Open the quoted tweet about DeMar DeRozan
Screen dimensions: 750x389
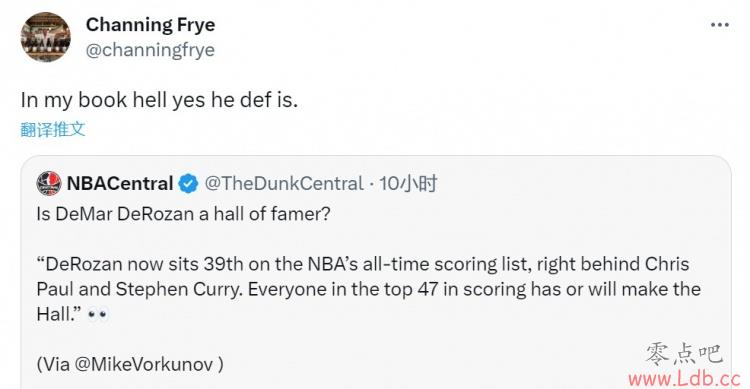click(x=375, y=272)
